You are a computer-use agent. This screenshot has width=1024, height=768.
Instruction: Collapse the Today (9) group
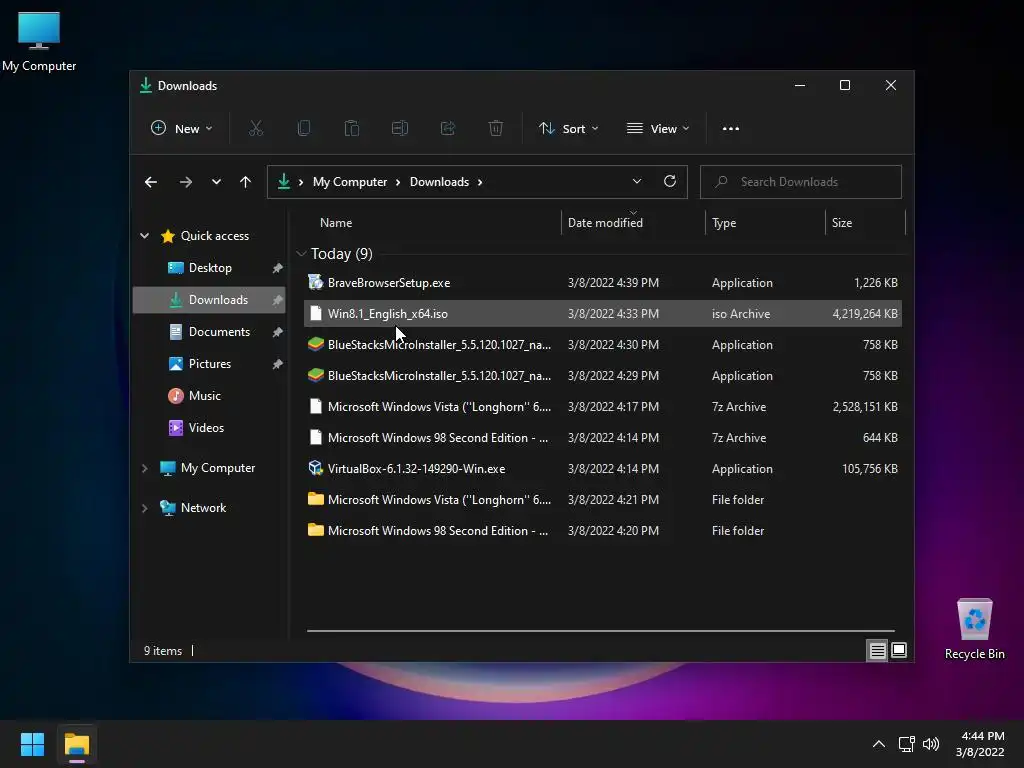301,253
